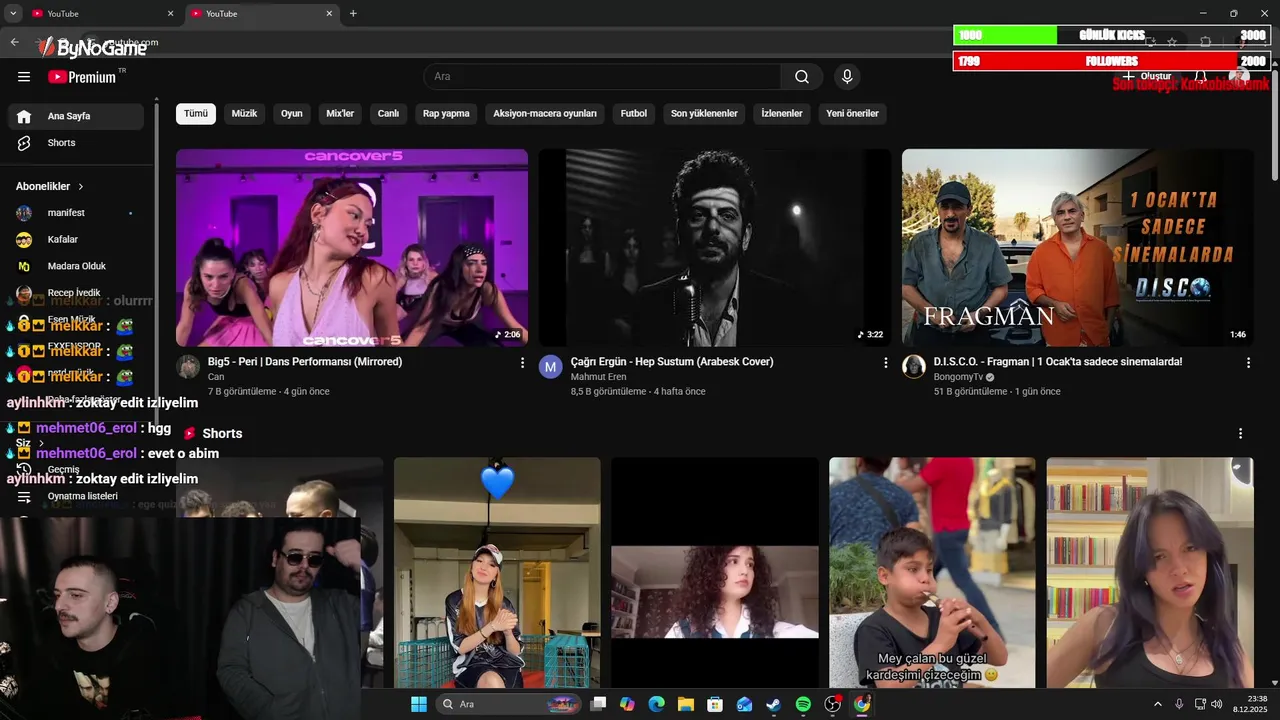Click BongomyTv channel avatar
The image size is (1280, 720).
coord(914,367)
